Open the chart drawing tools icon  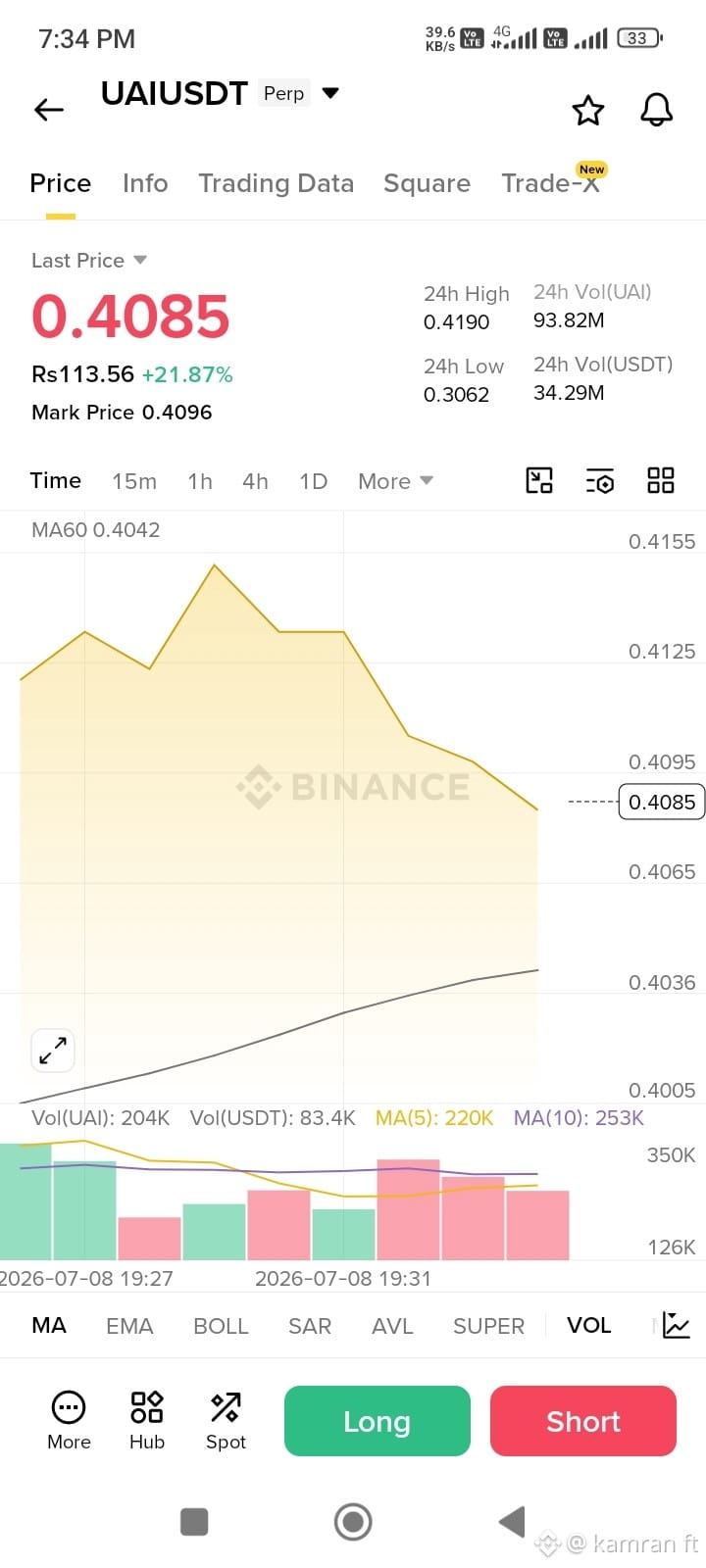(x=539, y=480)
